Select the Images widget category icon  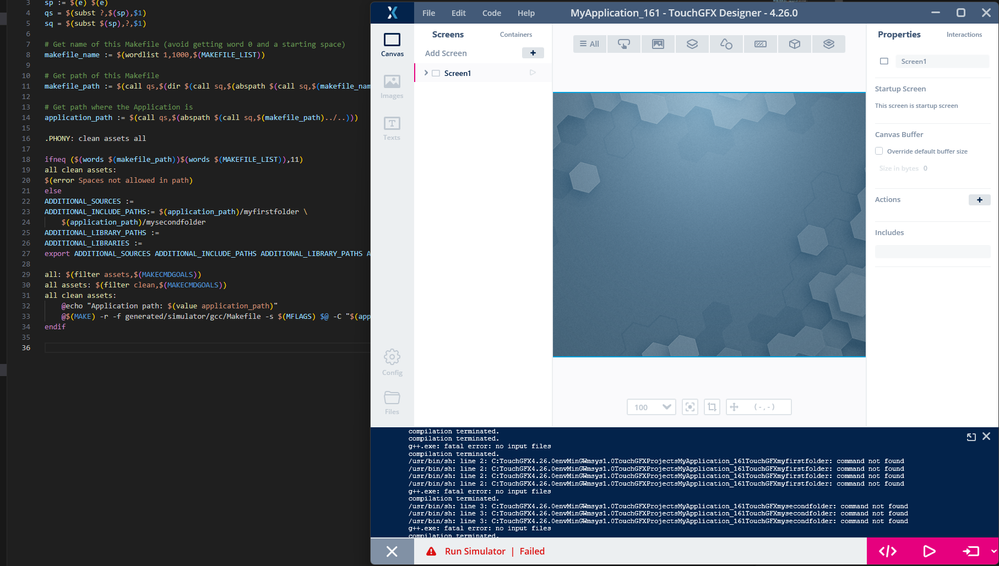(658, 44)
